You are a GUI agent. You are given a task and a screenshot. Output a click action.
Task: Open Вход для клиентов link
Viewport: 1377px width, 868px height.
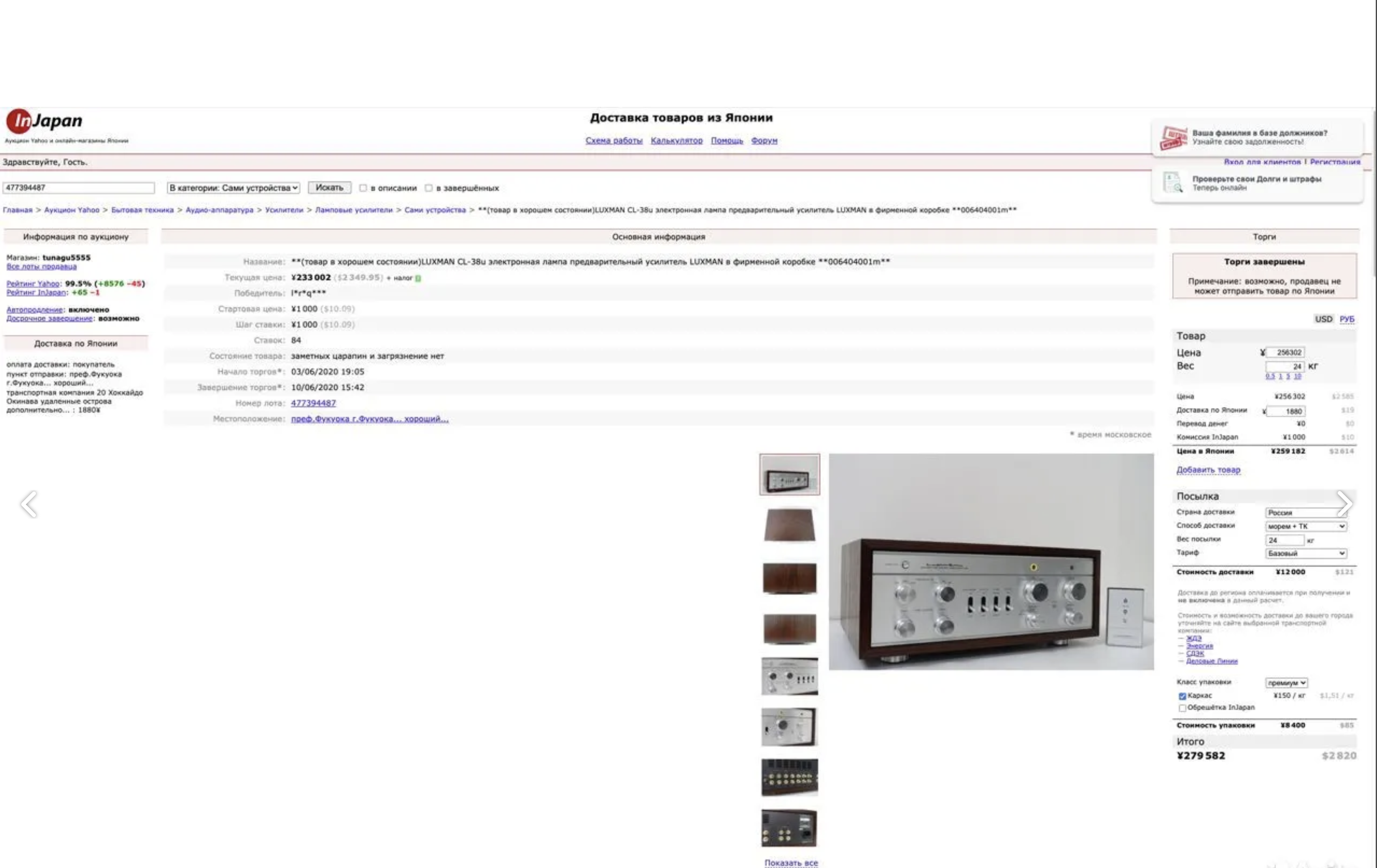(x=1262, y=162)
